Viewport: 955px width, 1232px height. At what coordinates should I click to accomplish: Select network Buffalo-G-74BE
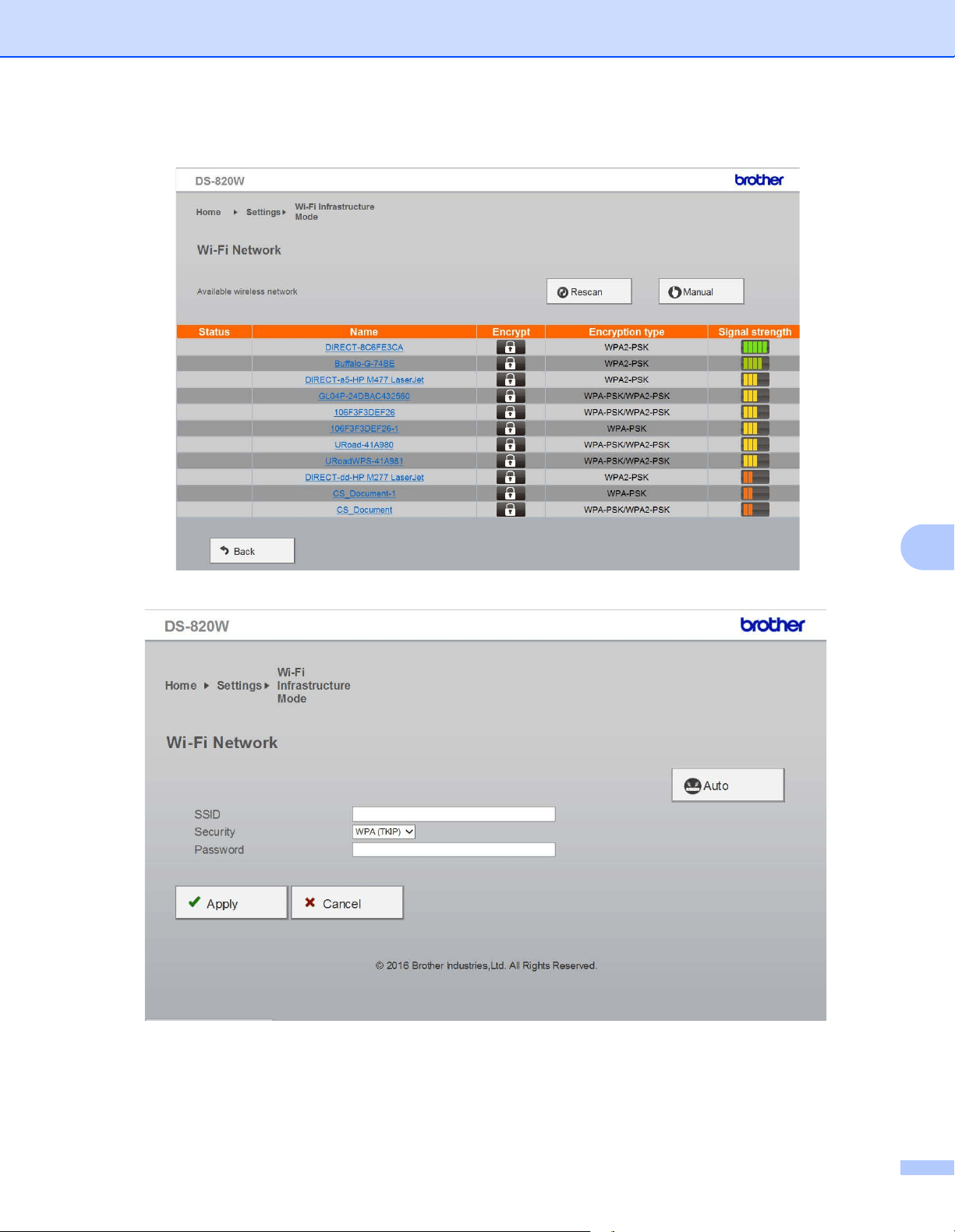pos(364,364)
